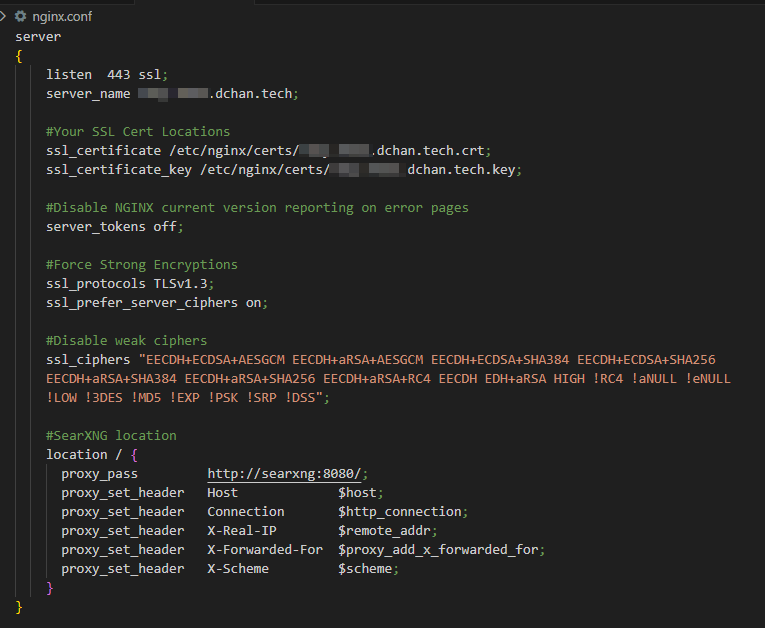Click the '#Your SSL Cert Locations' comment
Screen dimensions: 765x628
(x=138, y=132)
